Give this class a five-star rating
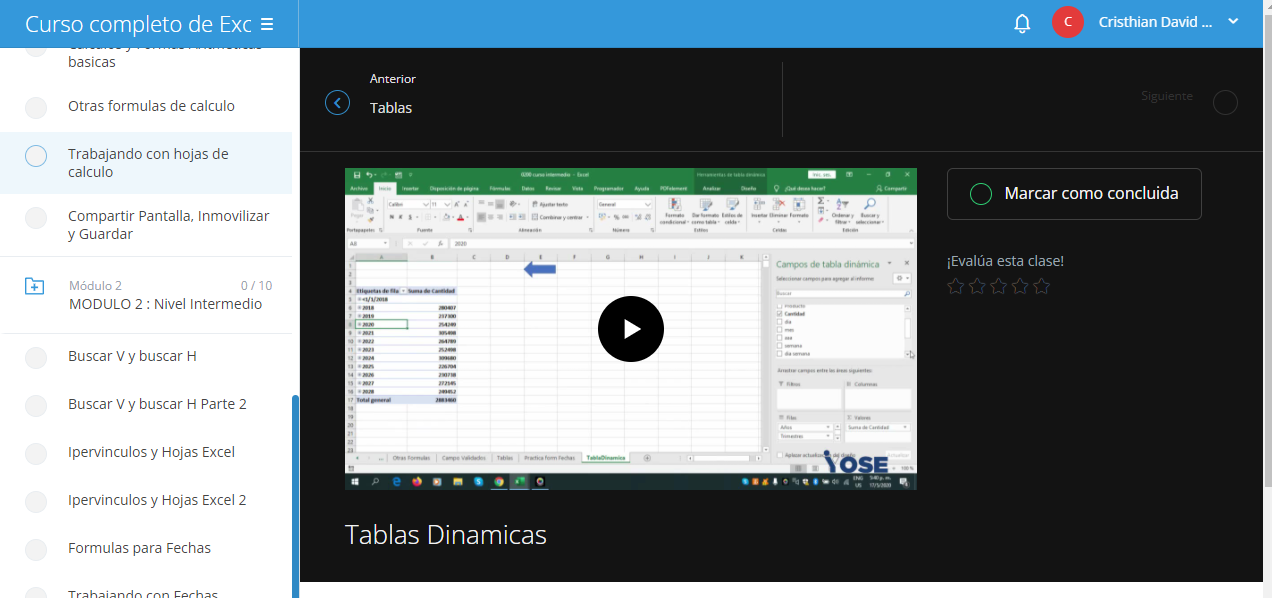The width and height of the screenshot is (1272, 598). click(1041, 287)
